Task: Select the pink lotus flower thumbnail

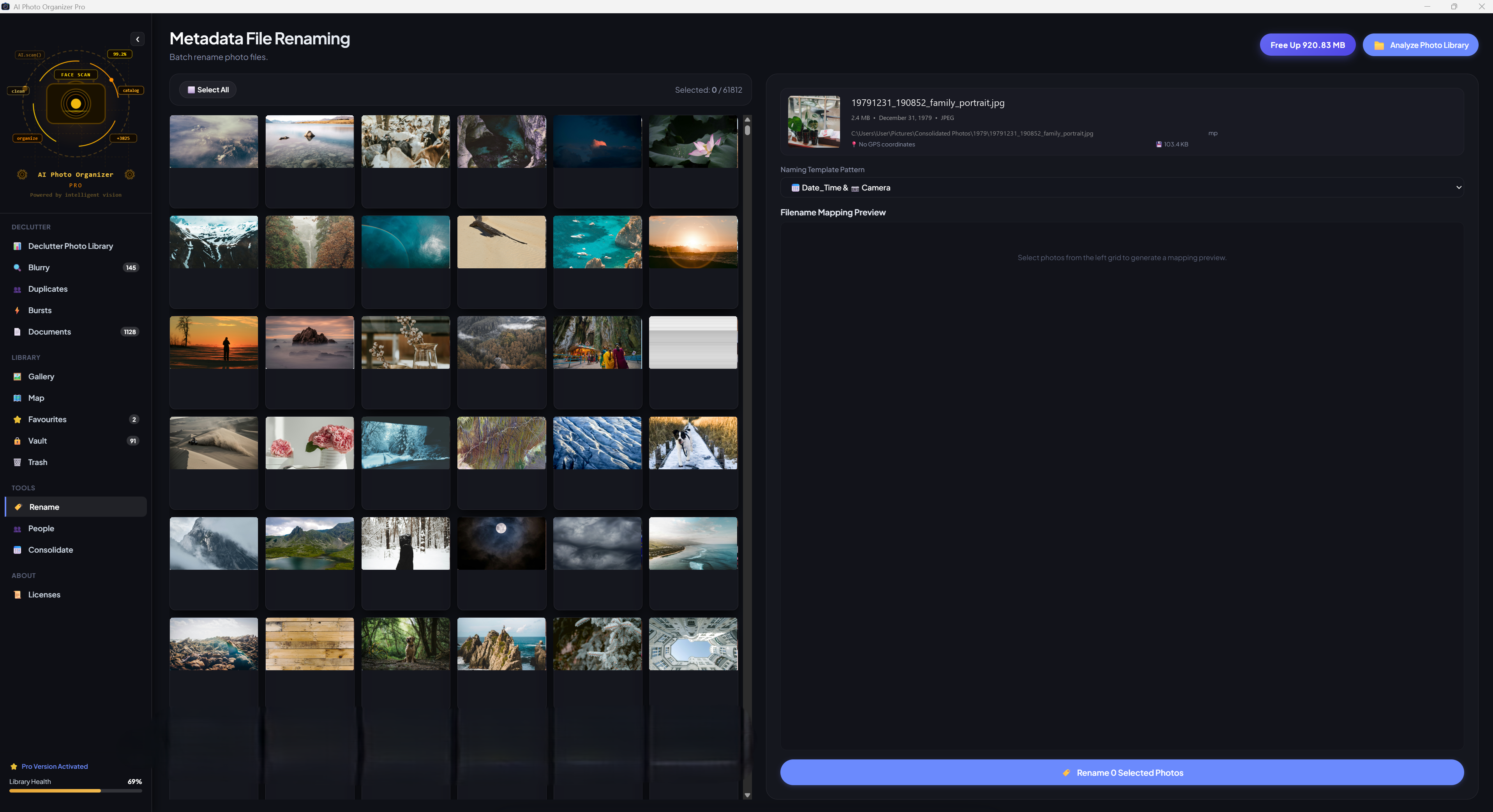Action: (693, 141)
